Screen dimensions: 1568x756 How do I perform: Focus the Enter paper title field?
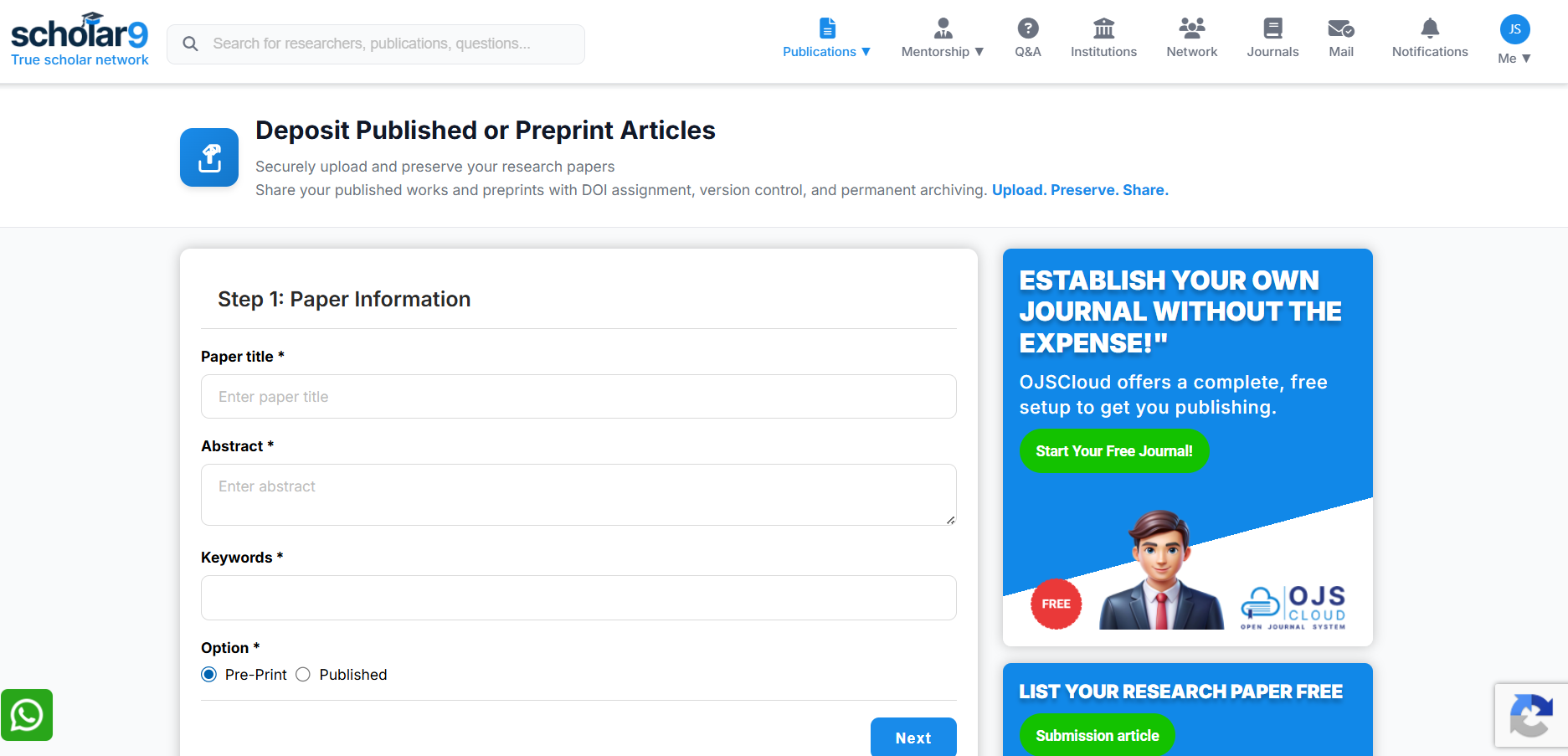click(578, 397)
